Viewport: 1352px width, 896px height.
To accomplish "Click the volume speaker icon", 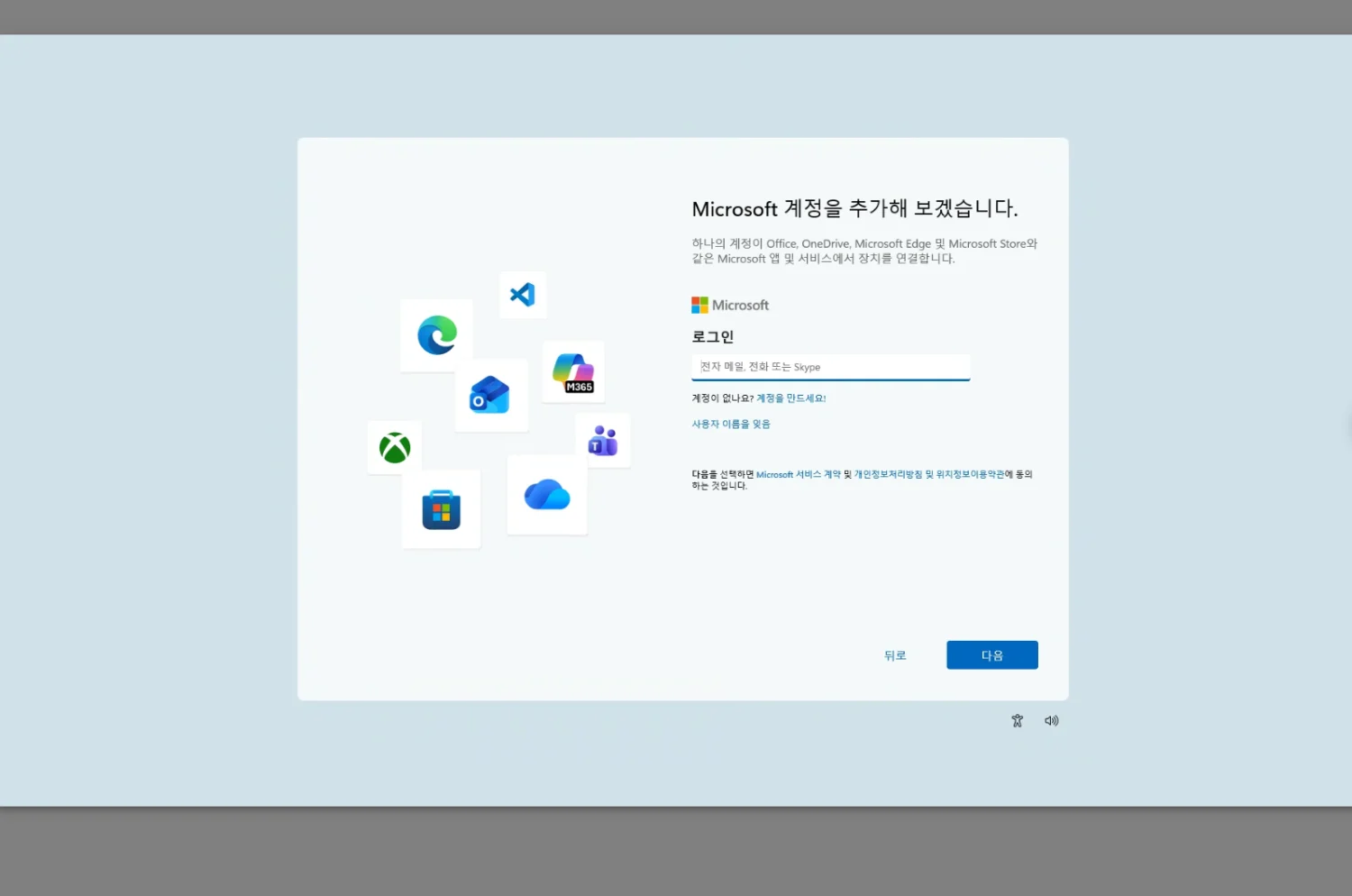I will click(1051, 721).
